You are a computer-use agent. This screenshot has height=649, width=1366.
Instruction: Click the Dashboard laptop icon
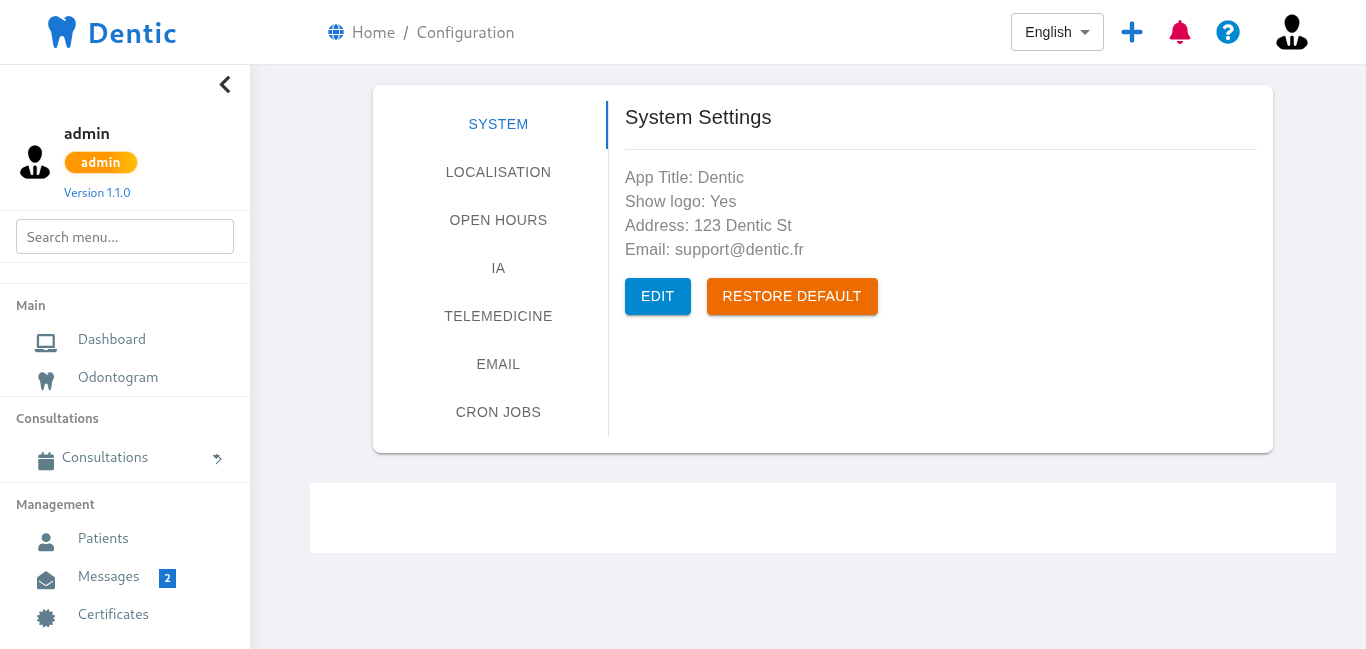tap(46, 342)
